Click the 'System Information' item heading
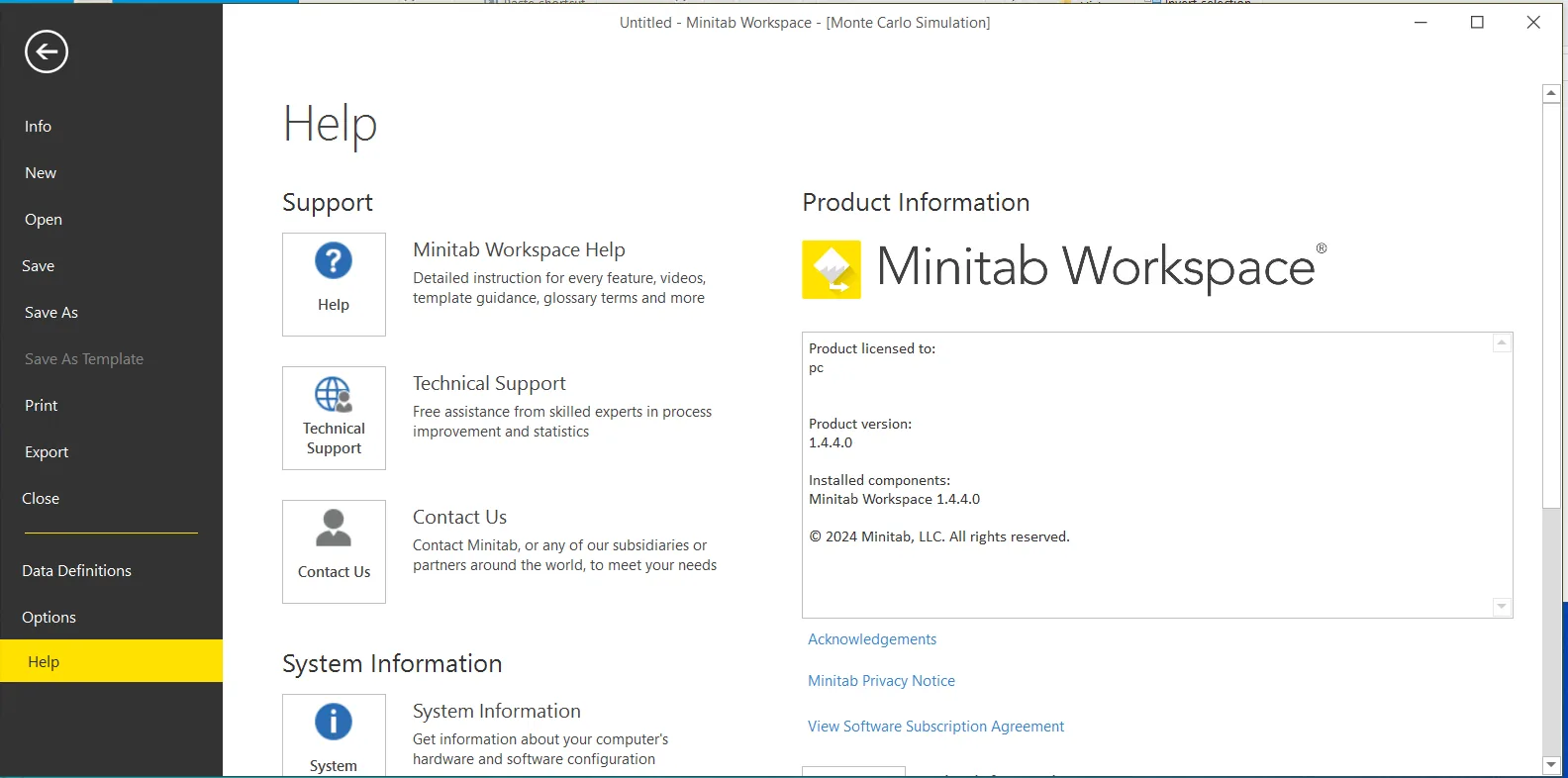Screen dimensions: 1568x778 [496, 711]
